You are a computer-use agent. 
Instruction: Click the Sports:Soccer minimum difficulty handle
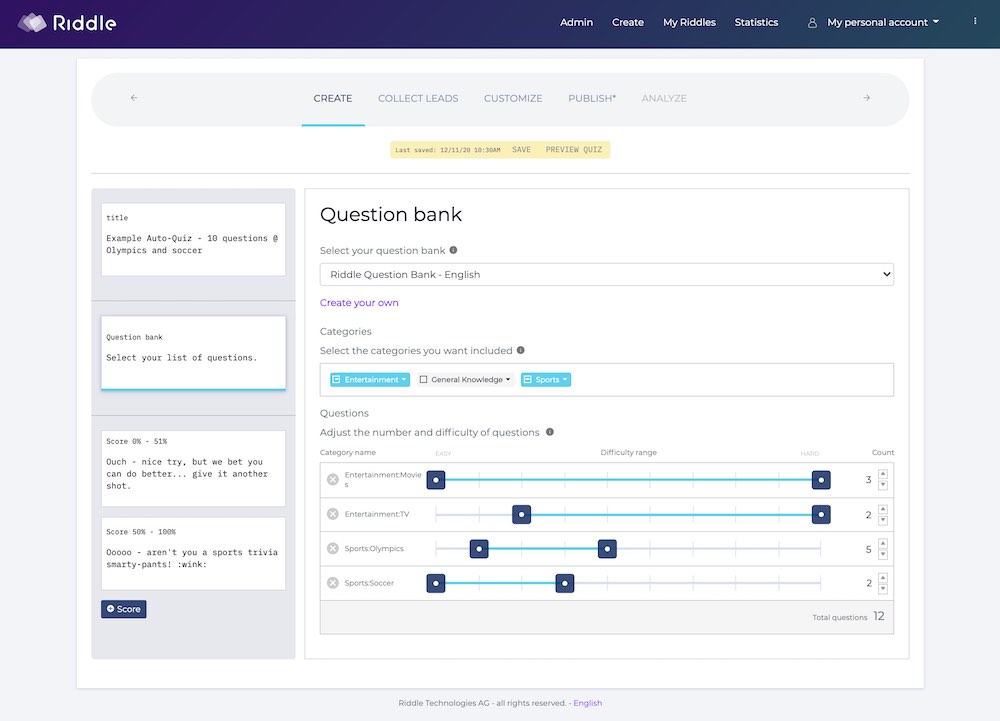(436, 583)
